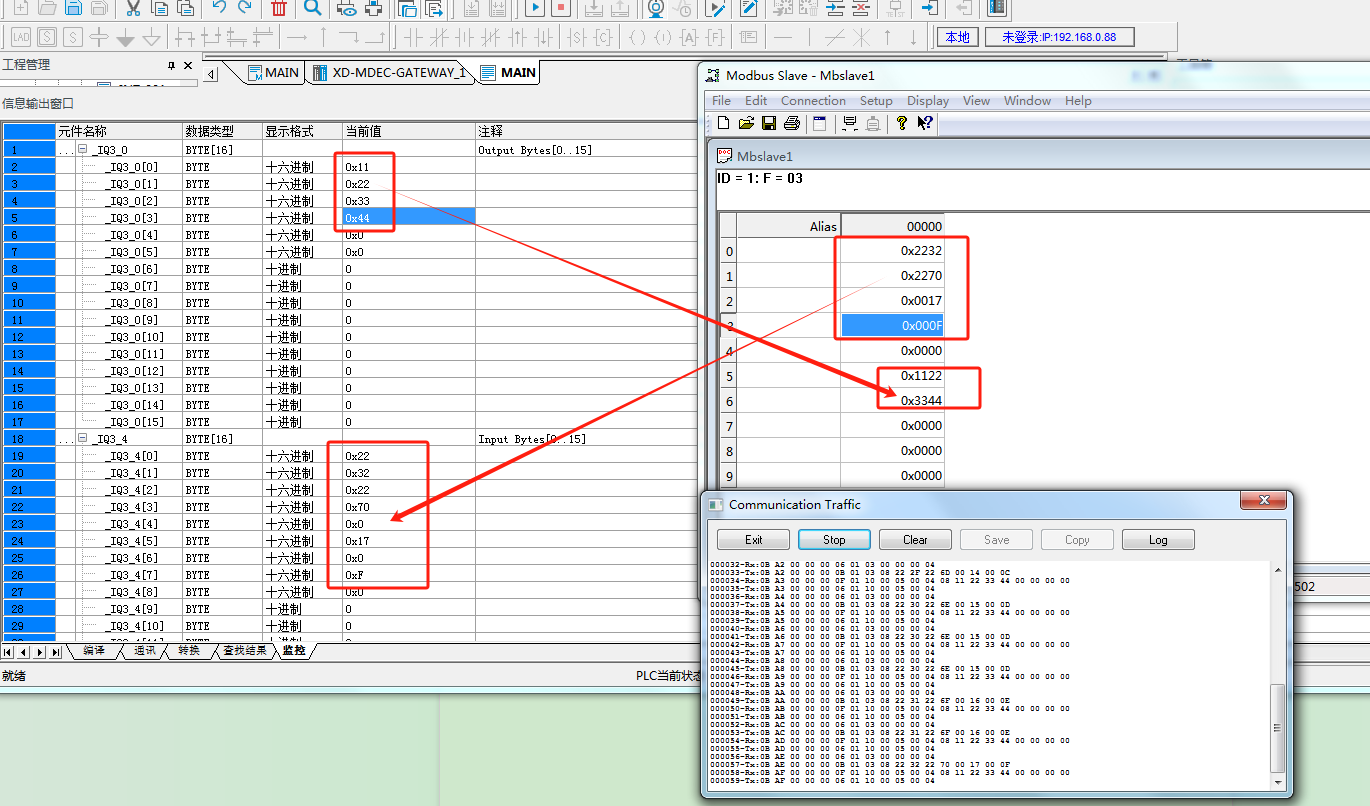Click the Cut scissors icon
Viewport: 1370px width, 806px height.
[133, 8]
